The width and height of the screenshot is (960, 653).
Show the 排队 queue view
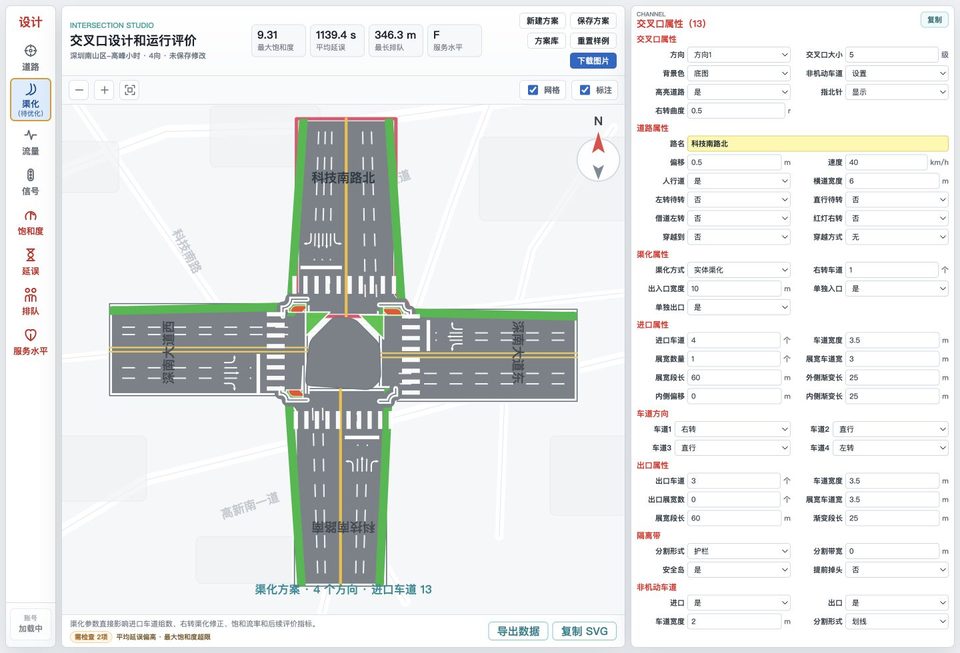31,302
